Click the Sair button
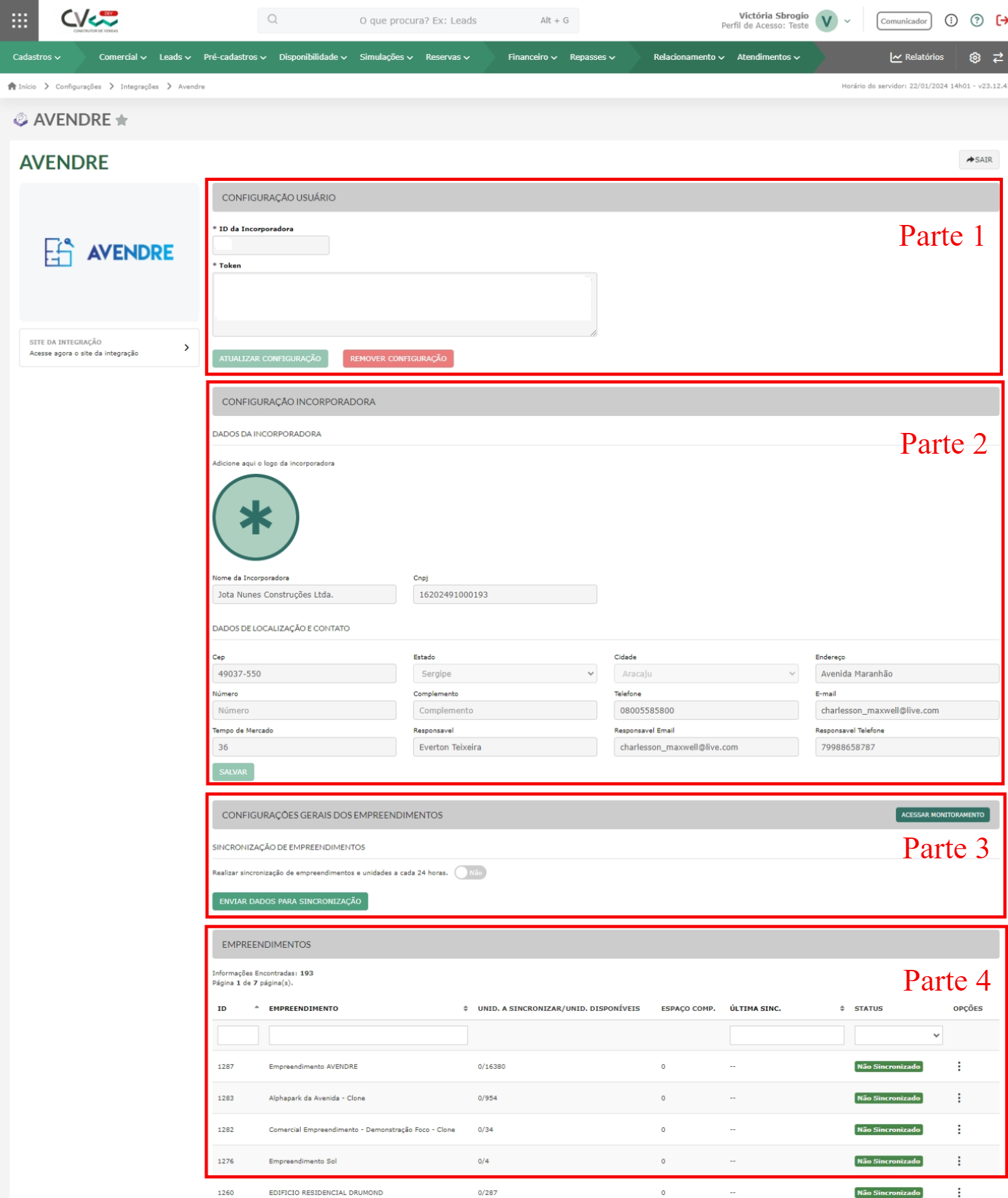The image size is (1008, 1198). 979,160
